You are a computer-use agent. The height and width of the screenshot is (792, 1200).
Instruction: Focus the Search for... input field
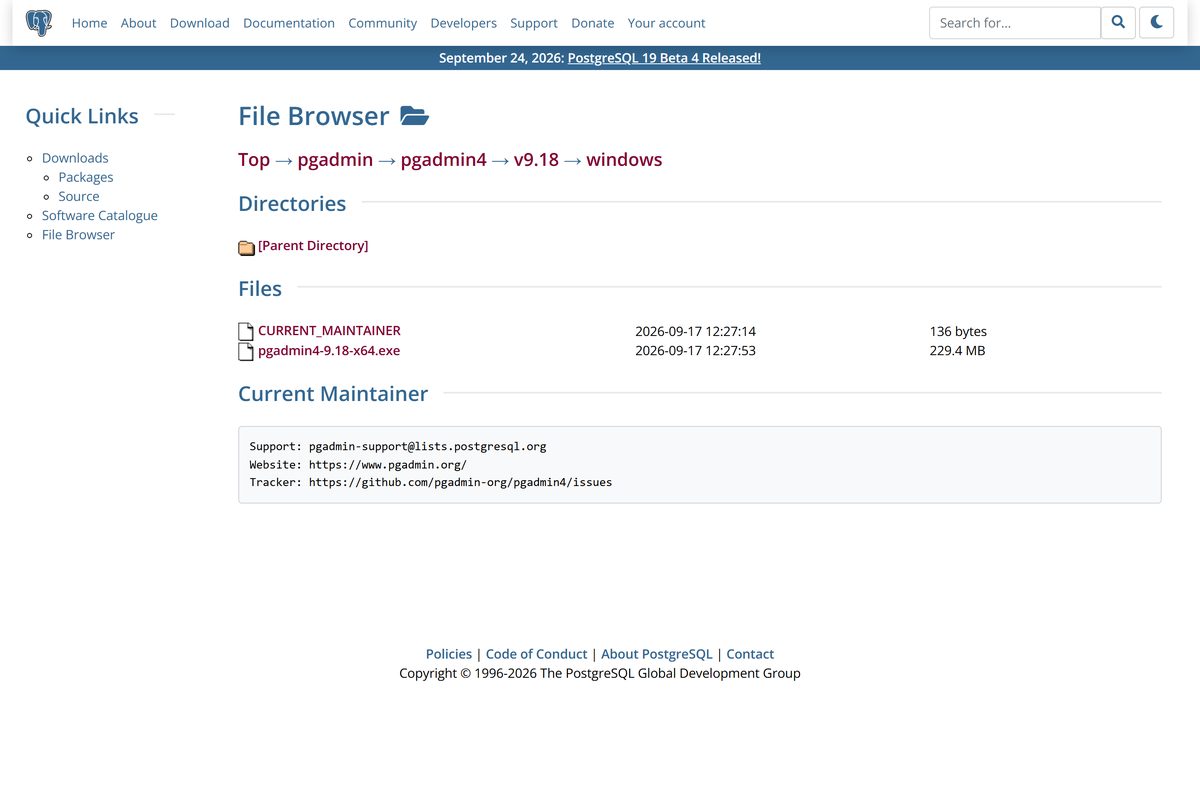click(1015, 23)
